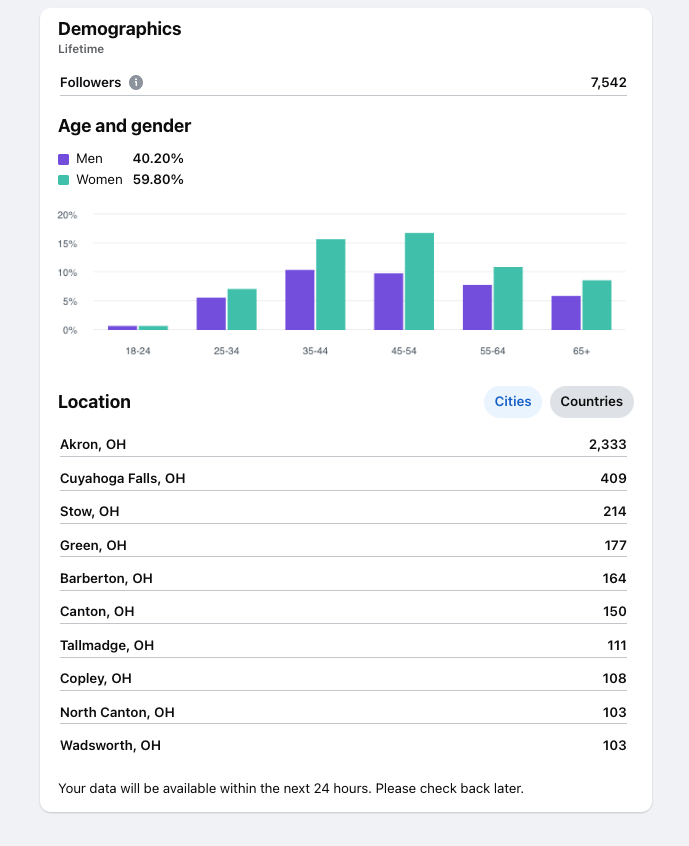Screen dimensions: 689x846
Task: Select the men's 55-64 bar
Action: [477, 307]
